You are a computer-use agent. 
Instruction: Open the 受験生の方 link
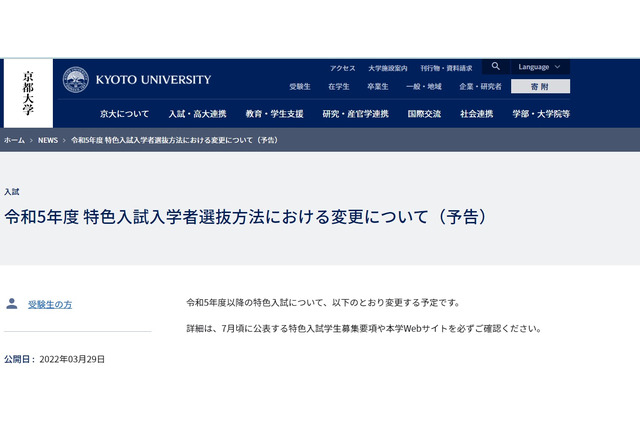tap(50, 304)
